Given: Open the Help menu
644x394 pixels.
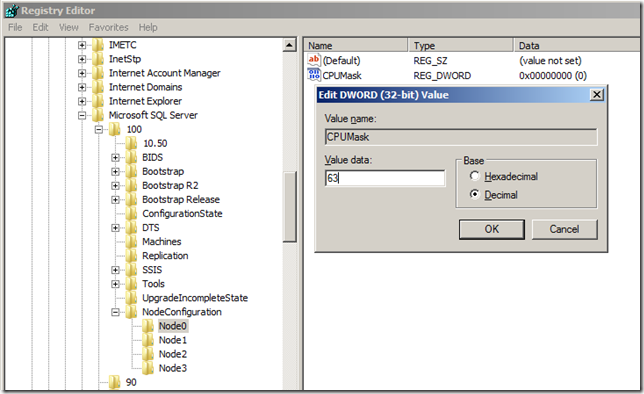Looking at the screenshot, I should tap(148, 28).
